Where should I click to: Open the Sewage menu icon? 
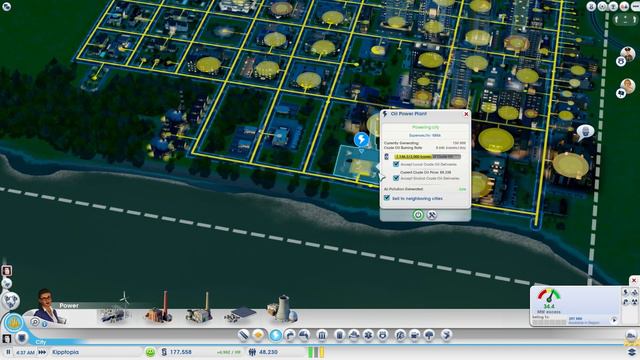coord(304,336)
